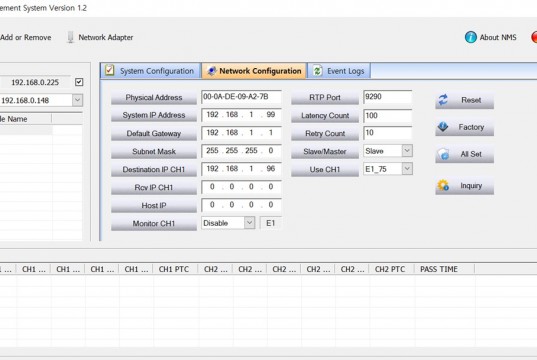Click the Rcv IP CH1 label button

click(x=154, y=187)
